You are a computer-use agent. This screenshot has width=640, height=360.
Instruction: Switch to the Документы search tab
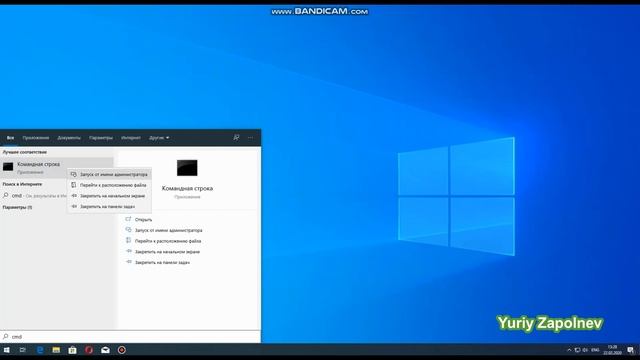pos(69,138)
